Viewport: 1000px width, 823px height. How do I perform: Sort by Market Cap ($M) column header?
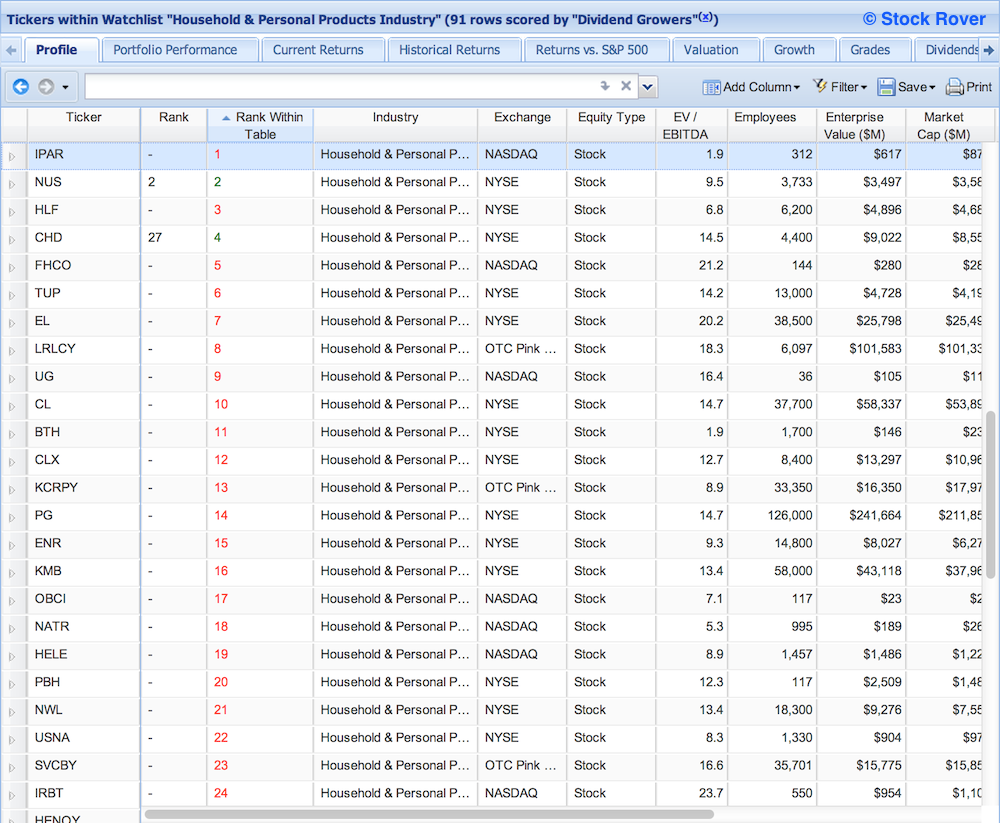[x=944, y=125]
